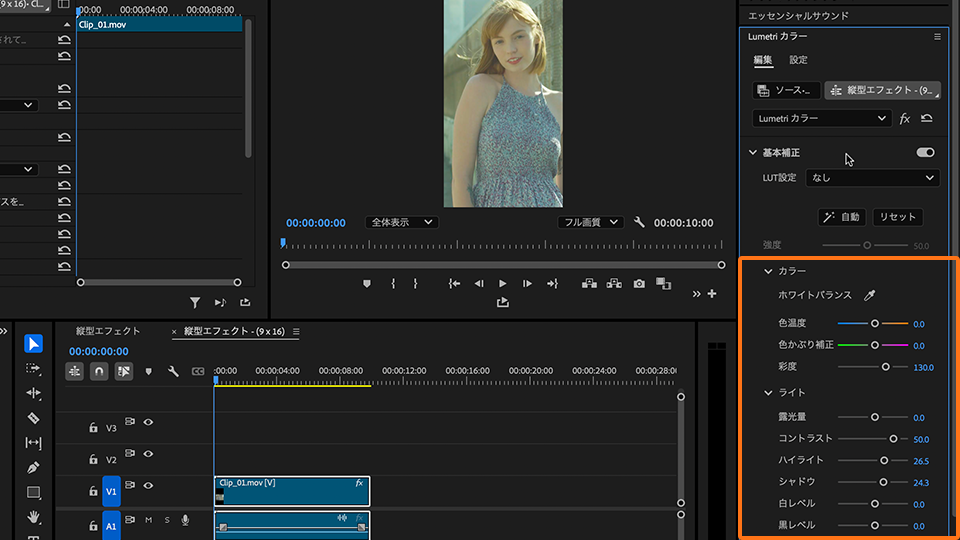Open the program monitor wrench settings
The height and width of the screenshot is (540, 960).
[x=640, y=222]
